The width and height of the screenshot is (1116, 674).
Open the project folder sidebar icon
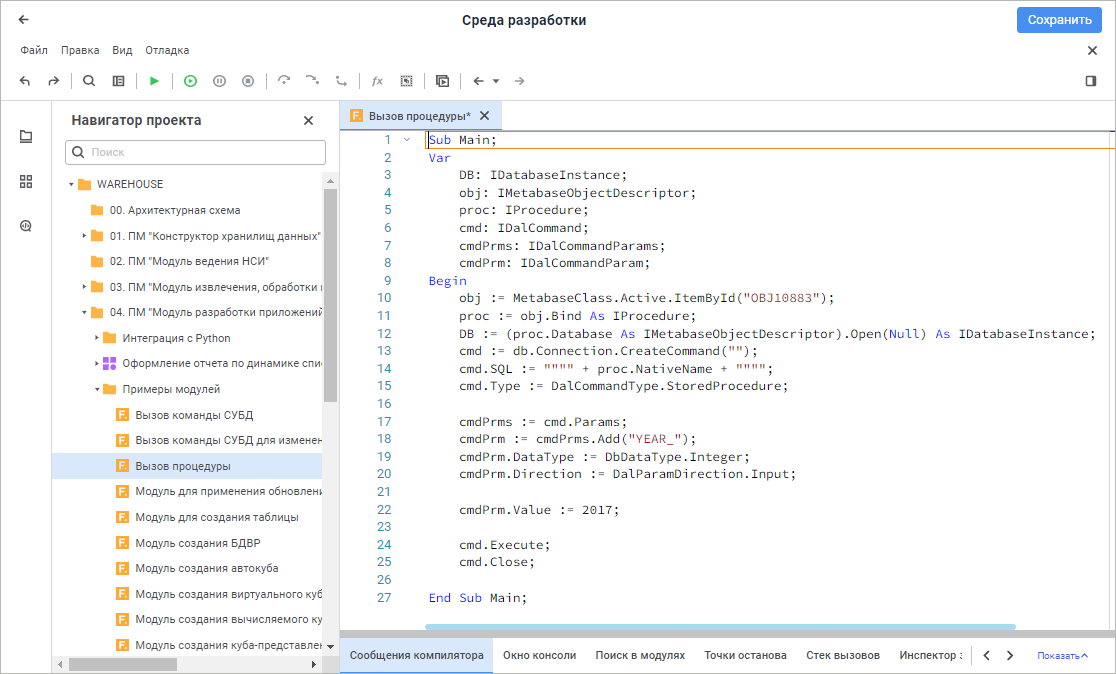pyautogui.click(x=26, y=137)
